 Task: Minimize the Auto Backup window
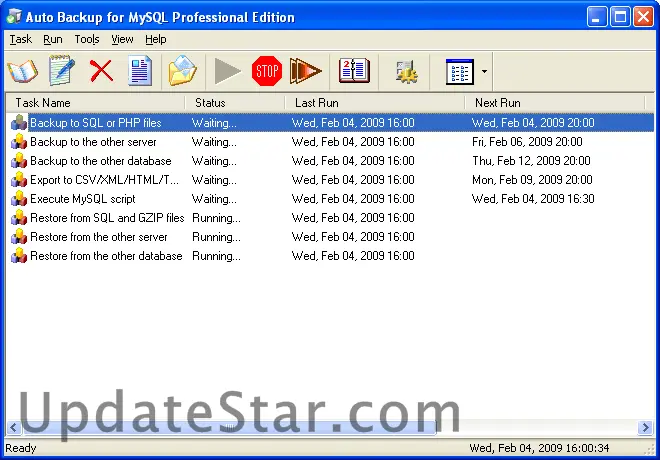point(596,17)
